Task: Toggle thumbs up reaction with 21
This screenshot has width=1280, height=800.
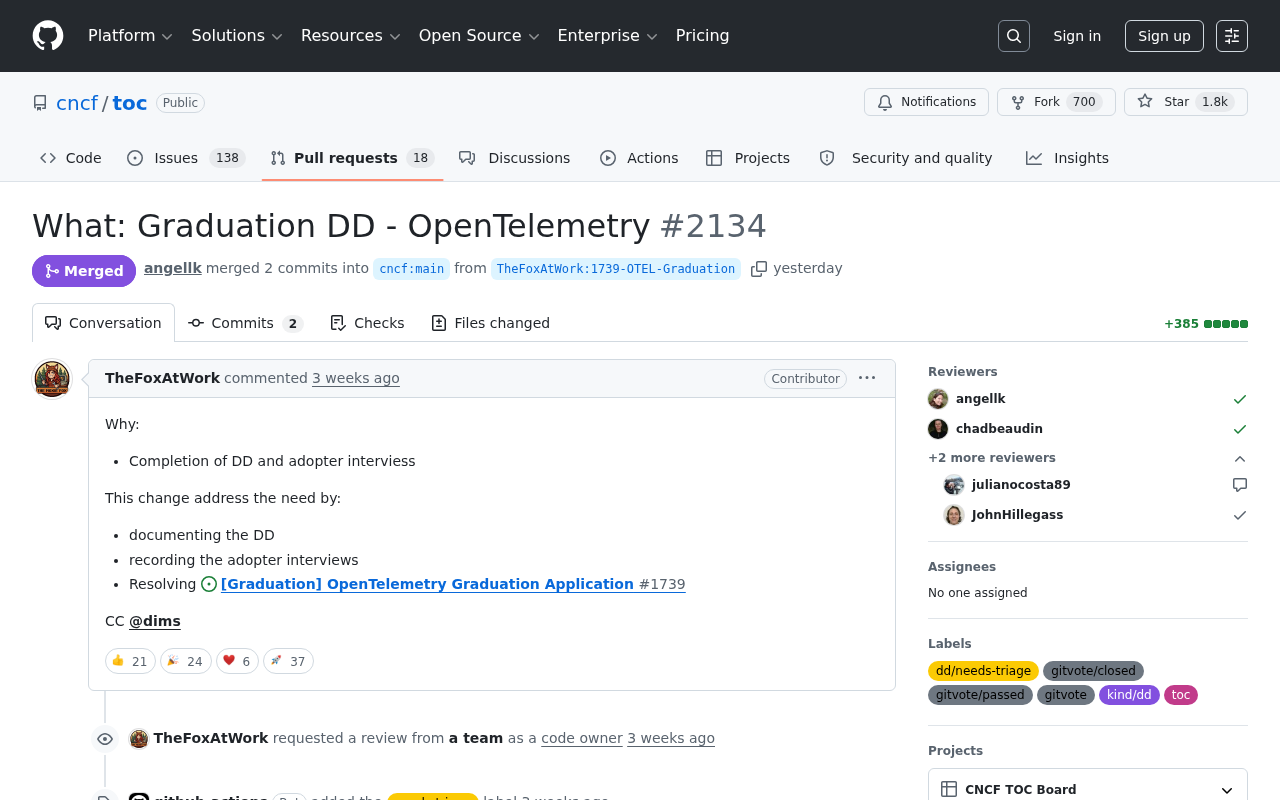Action: tap(130, 661)
